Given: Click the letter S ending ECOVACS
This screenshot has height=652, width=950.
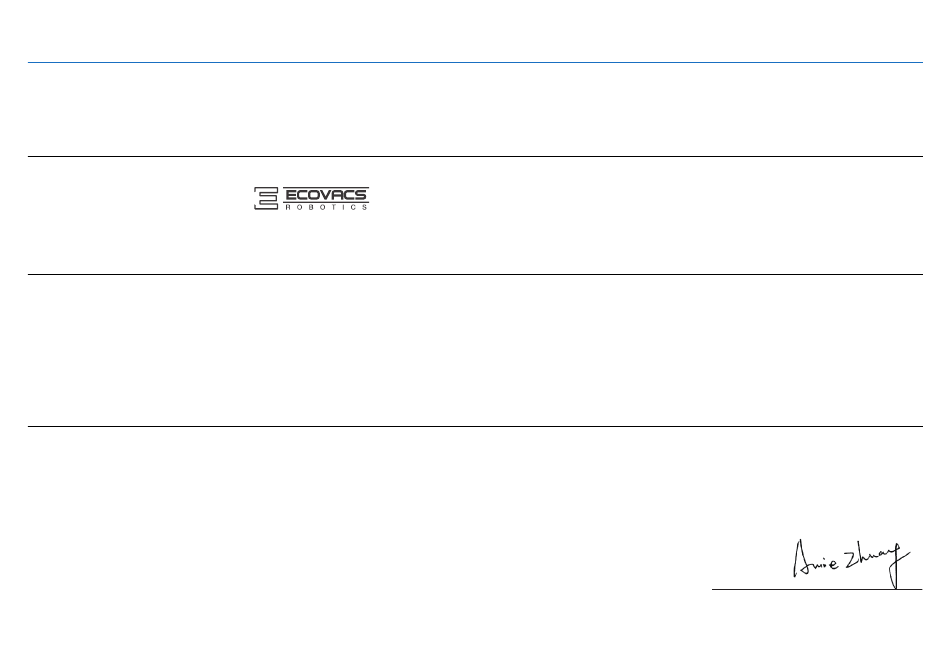Looking at the screenshot, I should pyautogui.click(x=360, y=195).
